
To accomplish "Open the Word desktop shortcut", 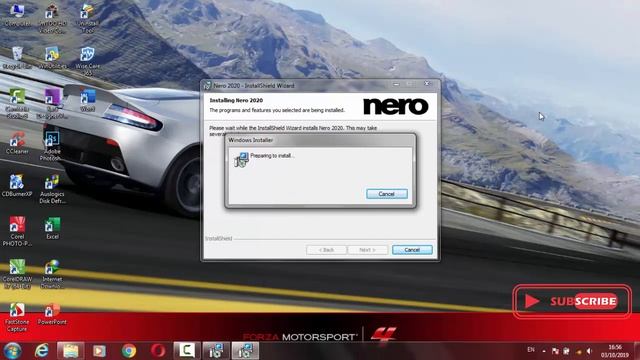I will 87,100.
